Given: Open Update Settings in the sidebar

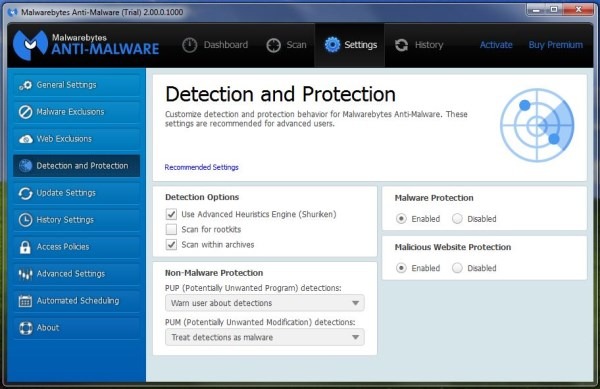Looking at the screenshot, I should (77, 193).
